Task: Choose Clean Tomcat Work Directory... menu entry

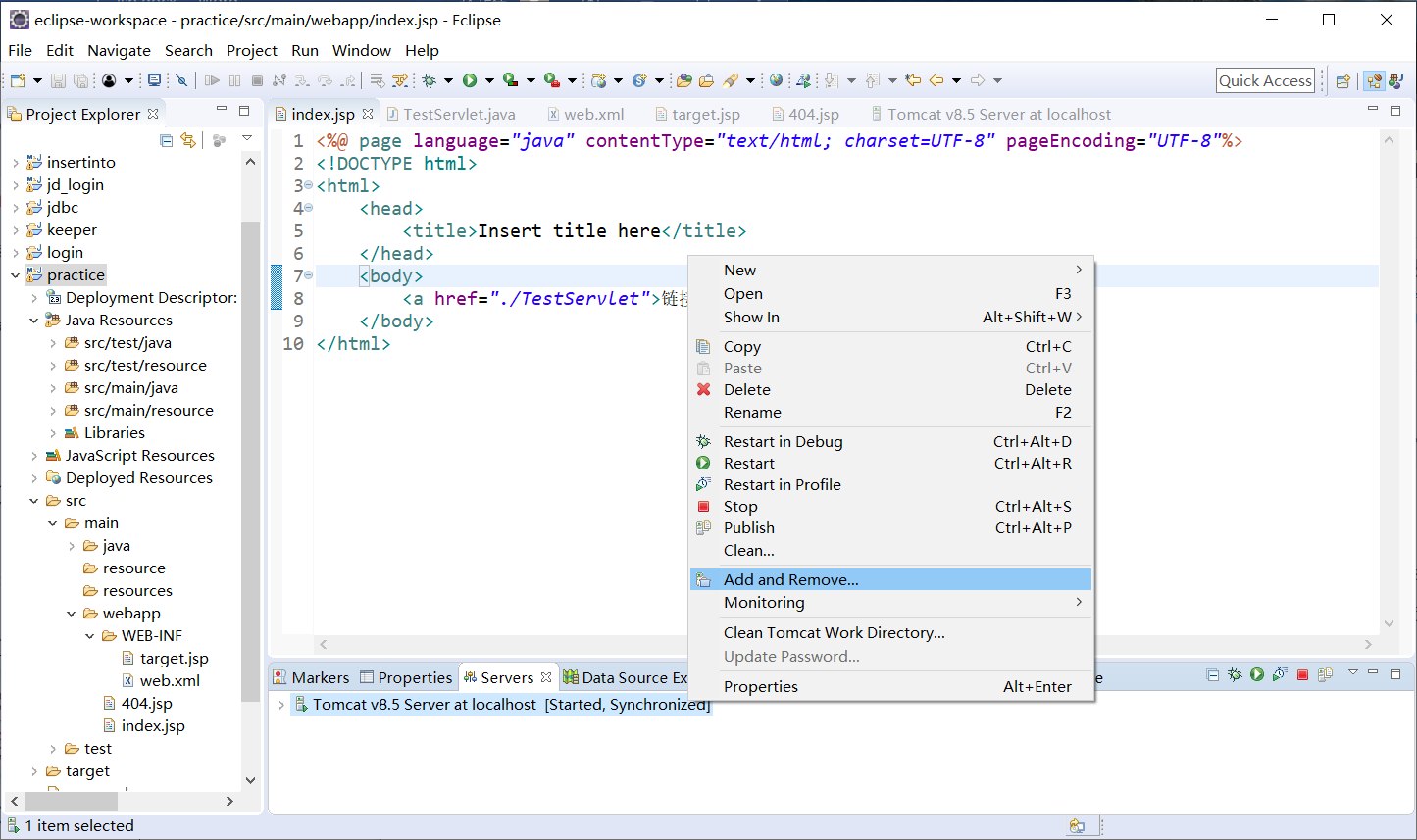Action: pos(890,632)
